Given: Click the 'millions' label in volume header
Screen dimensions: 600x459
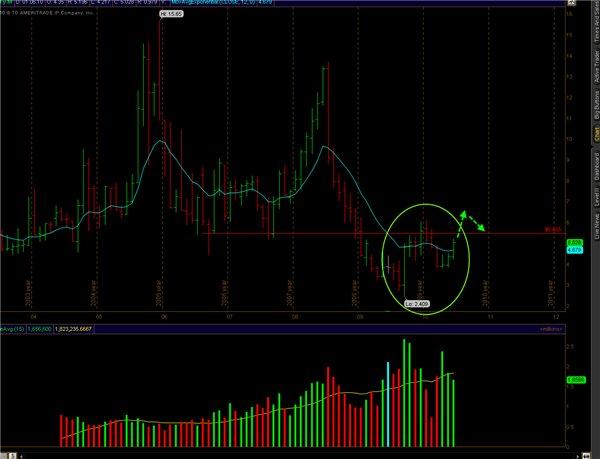Looking at the screenshot, I should tap(551, 329).
